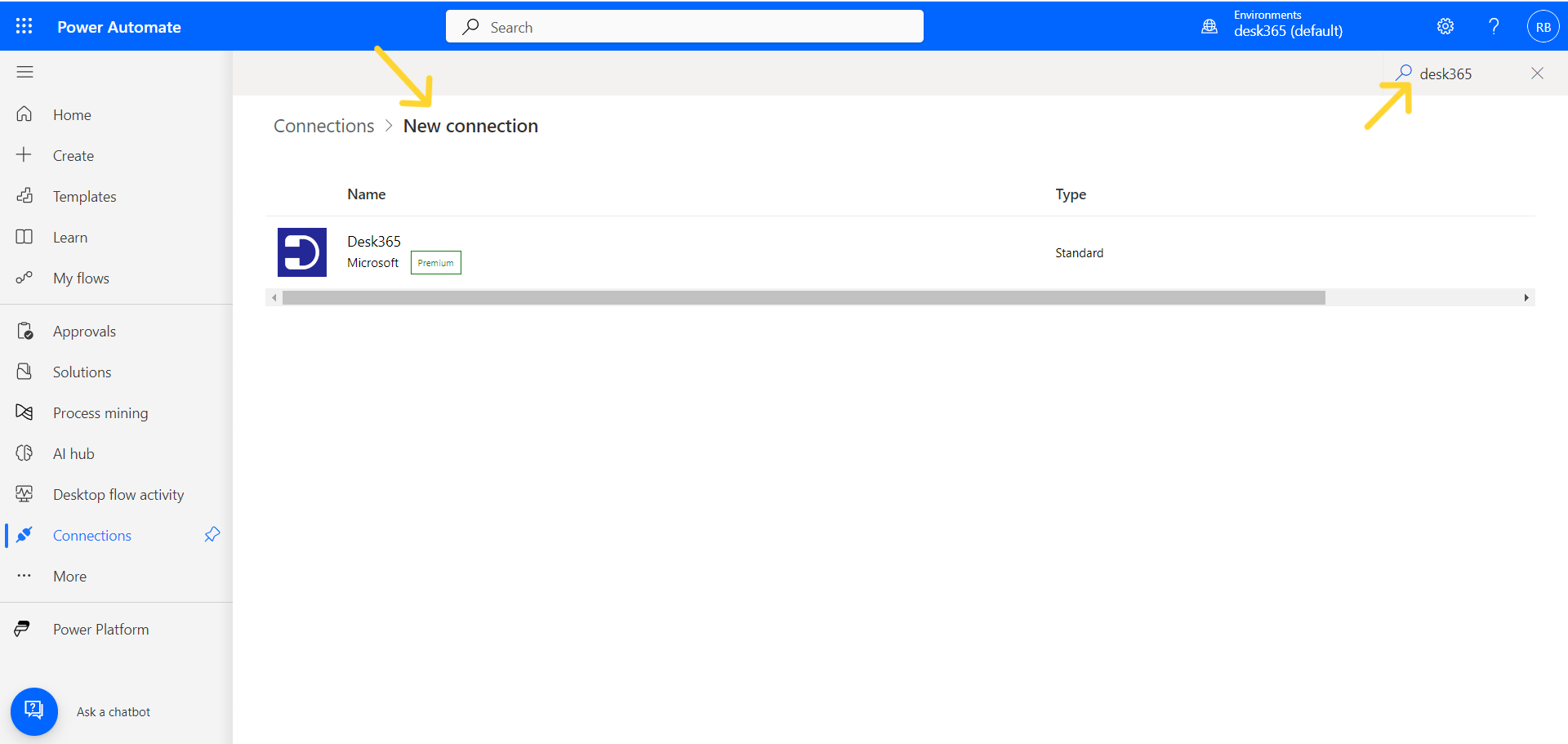Open the RB account profile
1568x744 pixels.
[x=1543, y=25]
